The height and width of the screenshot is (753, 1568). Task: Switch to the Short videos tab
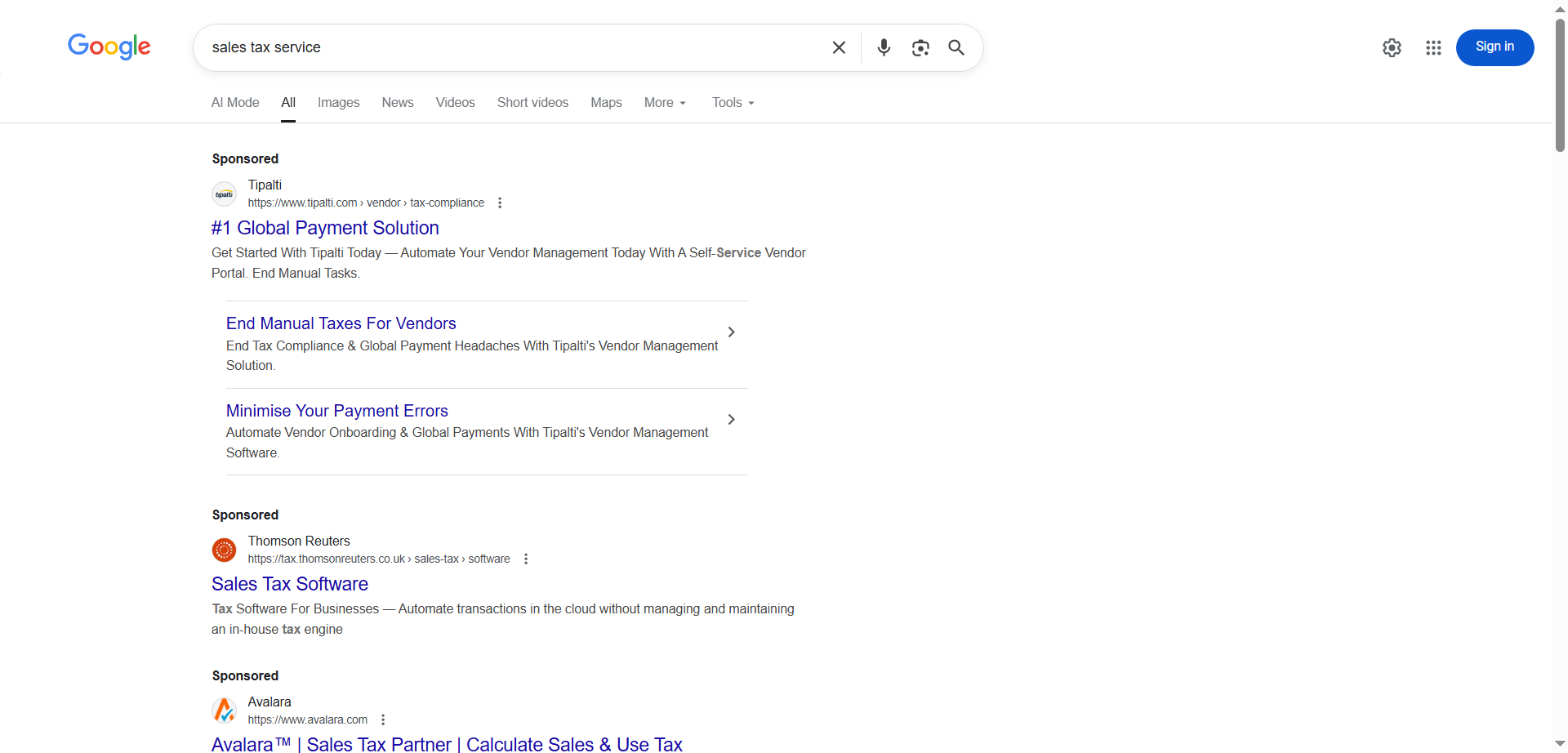(532, 102)
